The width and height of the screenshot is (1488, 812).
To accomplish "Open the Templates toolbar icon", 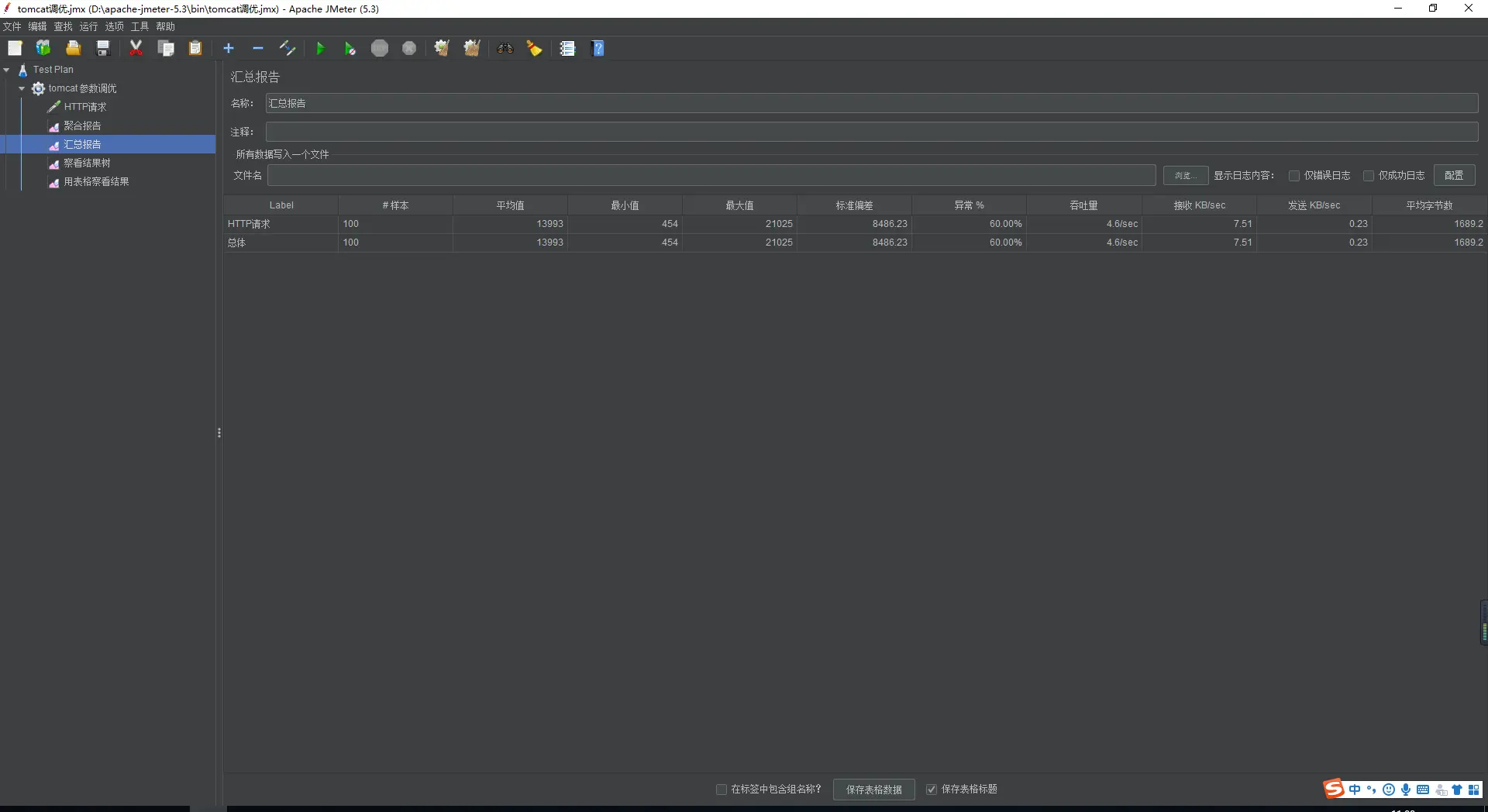I will [43, 48].
